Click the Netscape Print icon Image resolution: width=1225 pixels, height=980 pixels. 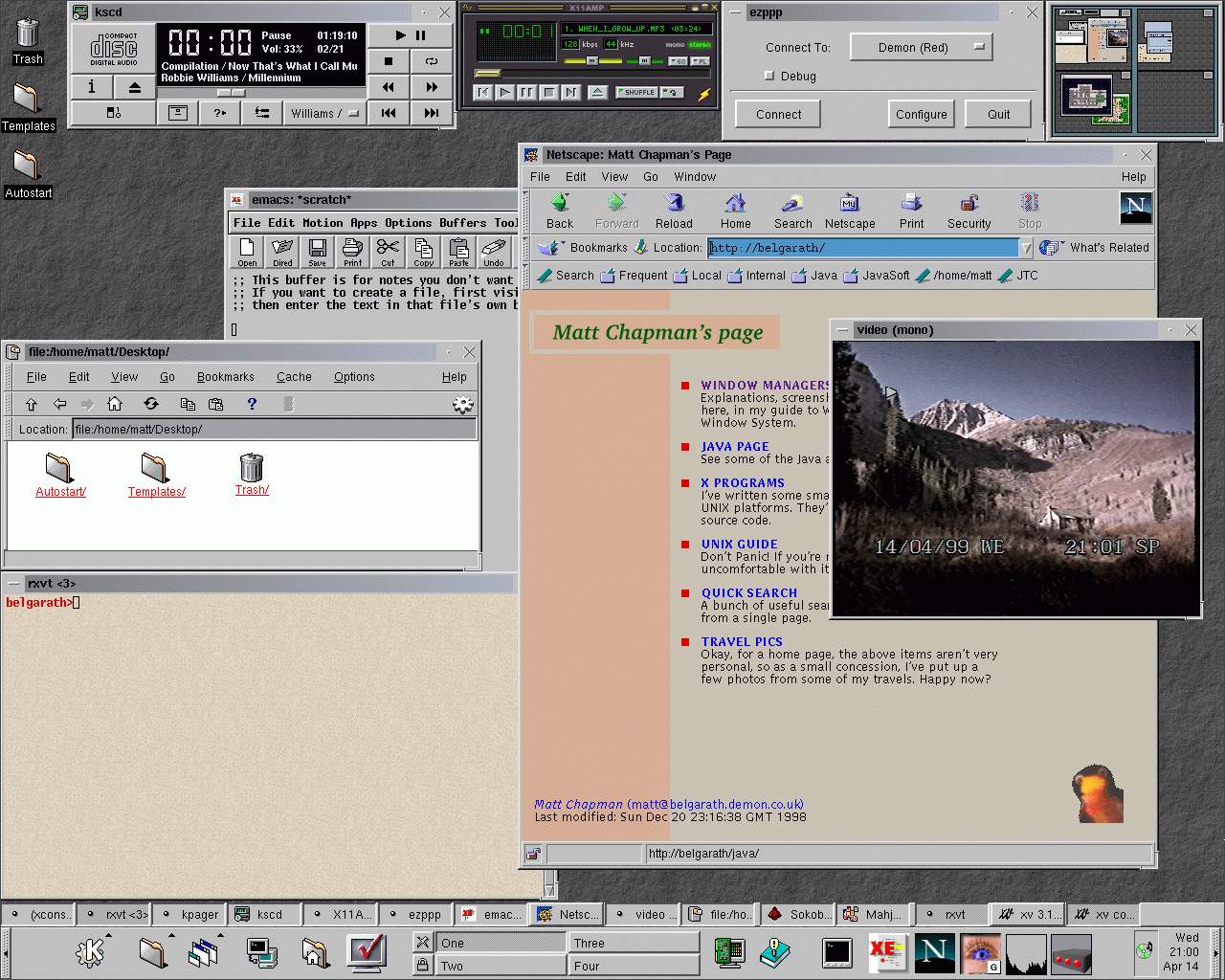click(911, 211)
